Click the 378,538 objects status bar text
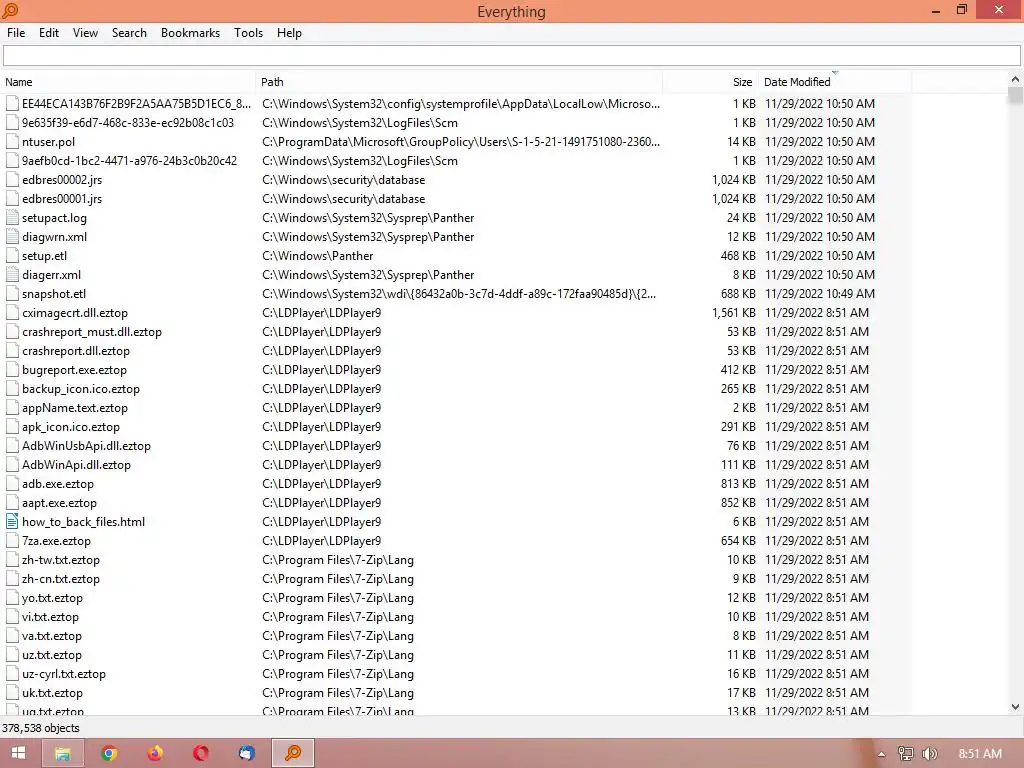 [40, 728]
